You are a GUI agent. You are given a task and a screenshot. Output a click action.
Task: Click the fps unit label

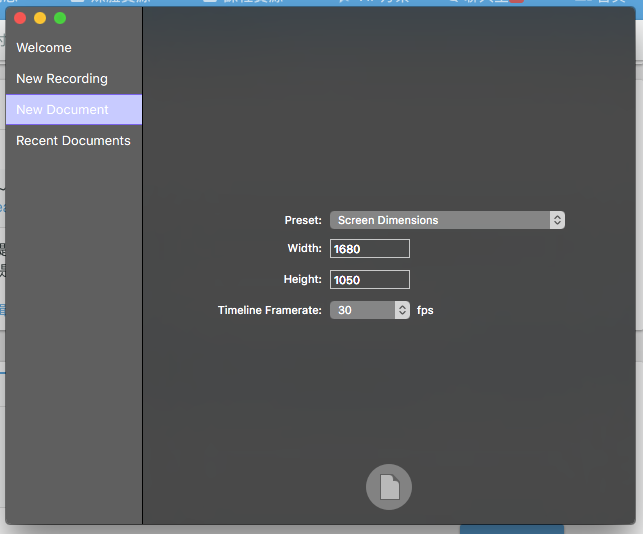point(425,310)
